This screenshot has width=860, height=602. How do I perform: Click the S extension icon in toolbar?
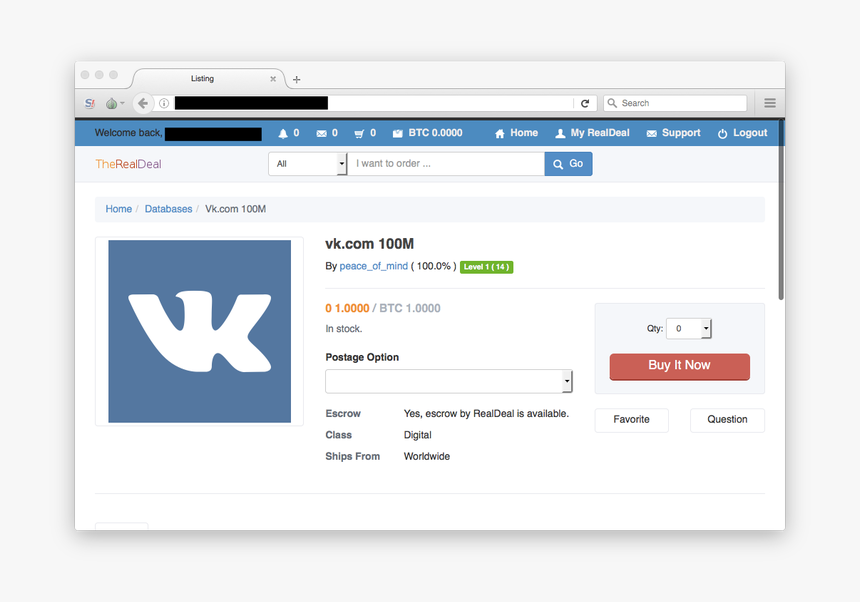(89, 103)
